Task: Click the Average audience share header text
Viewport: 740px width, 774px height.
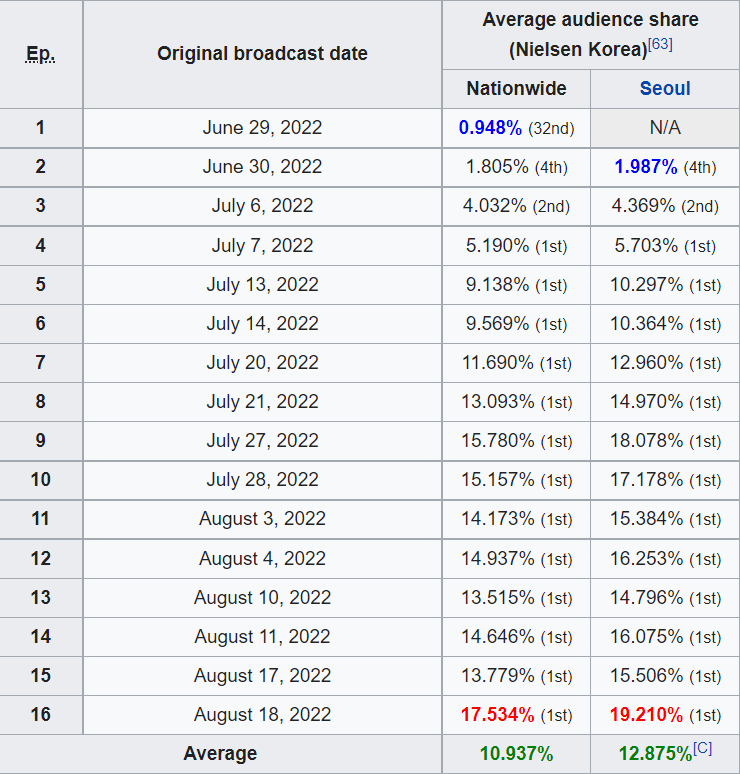Action: [x=590, y=20]
